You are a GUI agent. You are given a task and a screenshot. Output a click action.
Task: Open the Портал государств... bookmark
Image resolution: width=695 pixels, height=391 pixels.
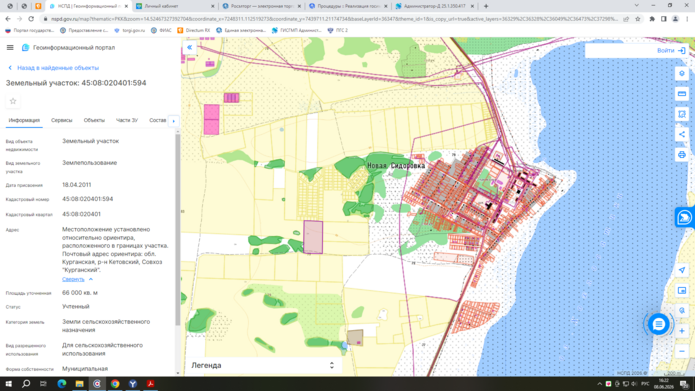click(29, 31)
